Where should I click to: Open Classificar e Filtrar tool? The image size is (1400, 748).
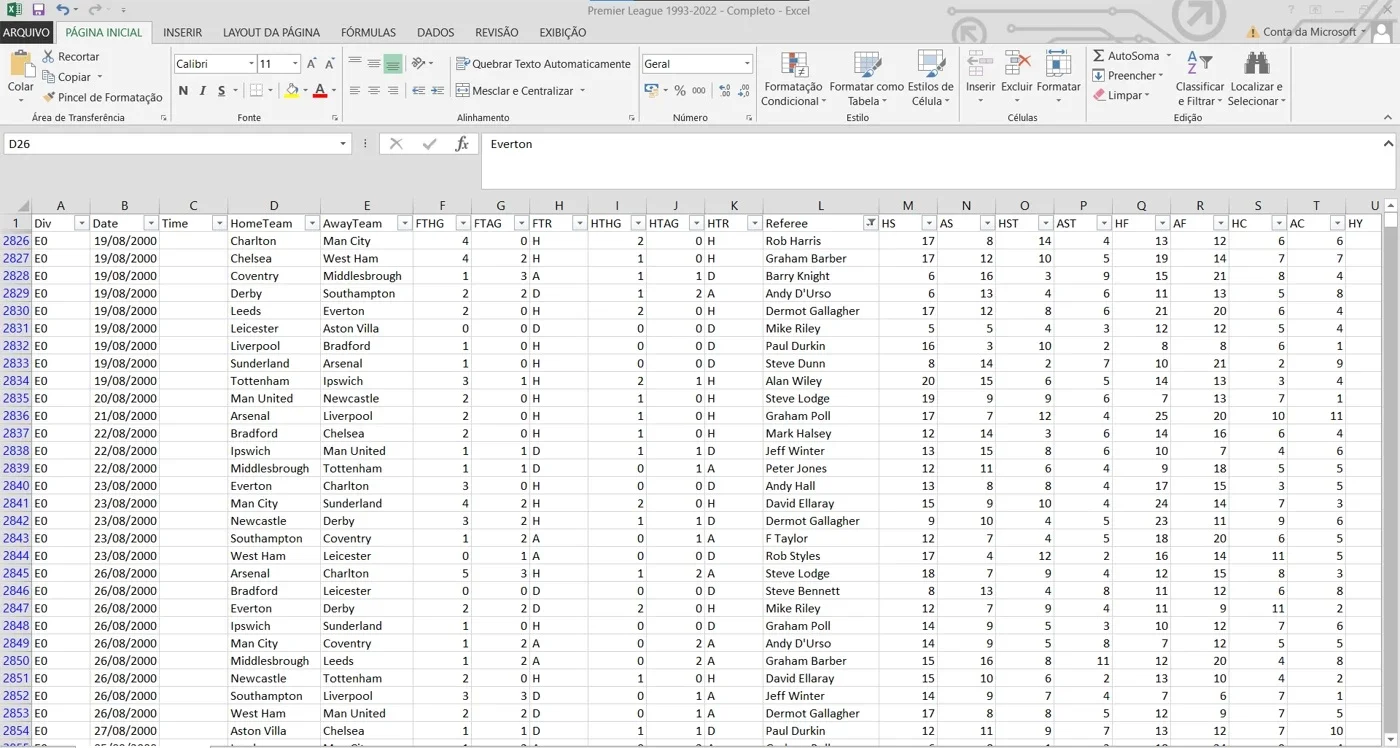pyautogui.click(x=1200, y=80)
